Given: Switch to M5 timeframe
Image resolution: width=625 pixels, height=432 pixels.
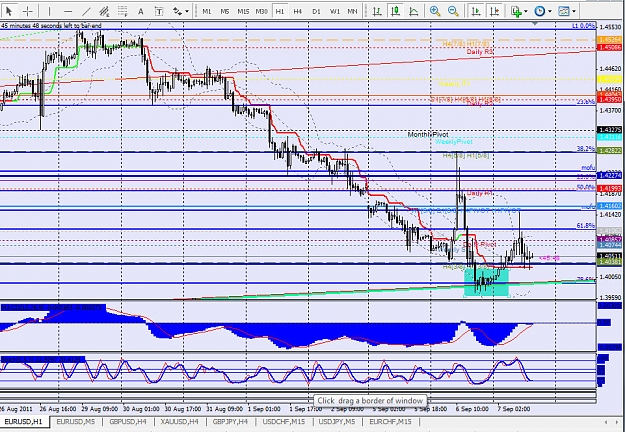Looking at the screenshot, I should [x=225, y=11].
